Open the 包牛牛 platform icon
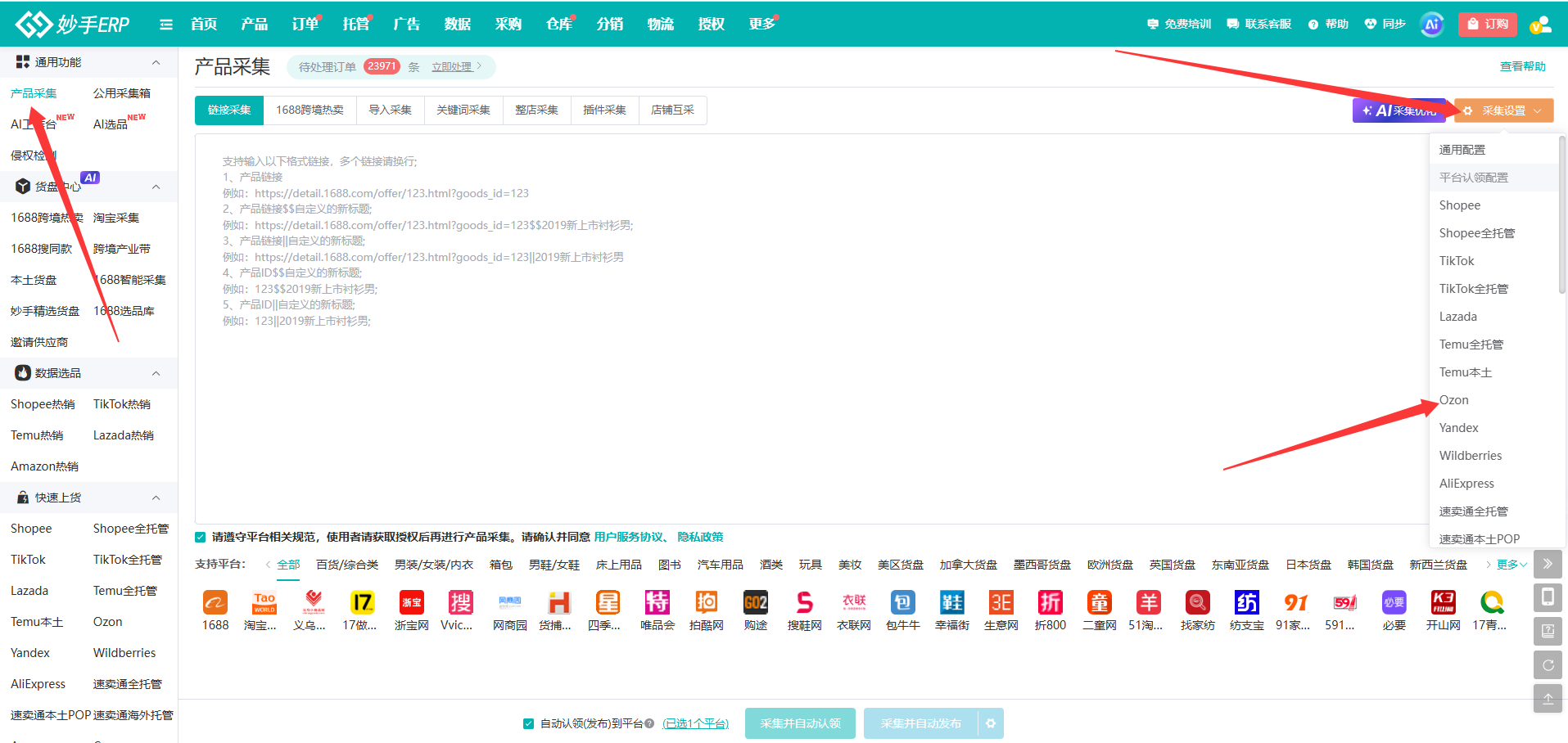 (902, 603)
